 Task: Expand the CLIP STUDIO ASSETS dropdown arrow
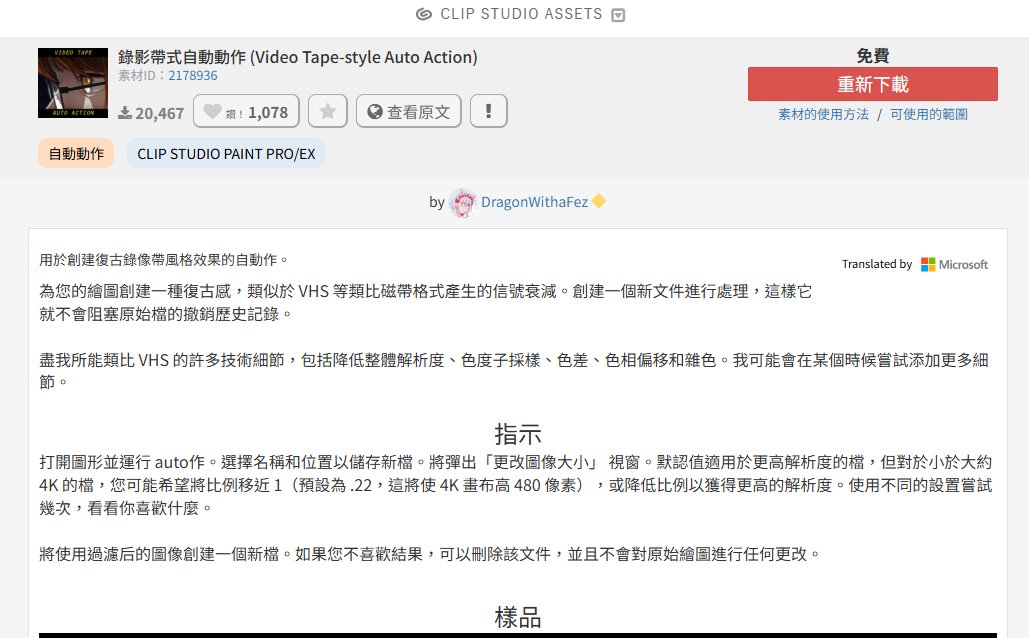click(x=619, y=15)
